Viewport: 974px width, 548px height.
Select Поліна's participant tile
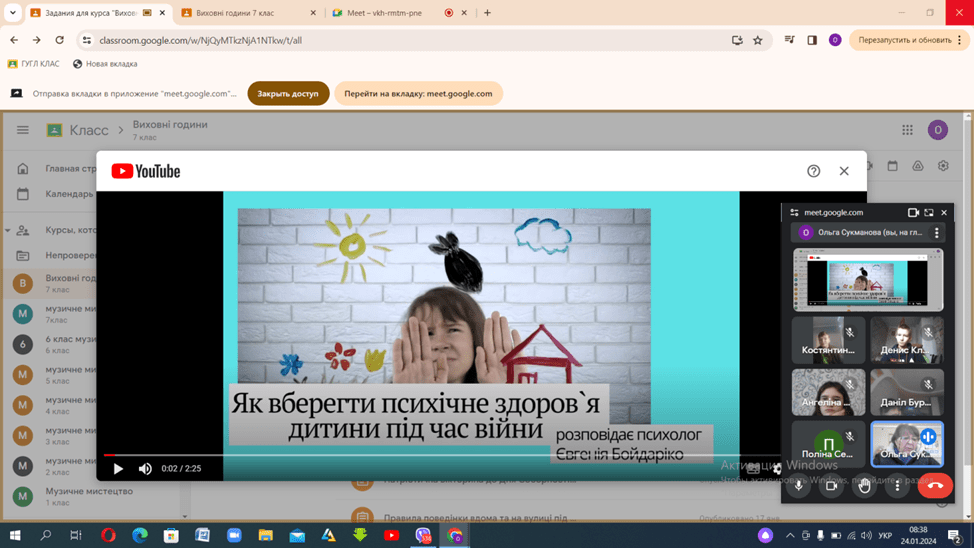coord(828,444)
